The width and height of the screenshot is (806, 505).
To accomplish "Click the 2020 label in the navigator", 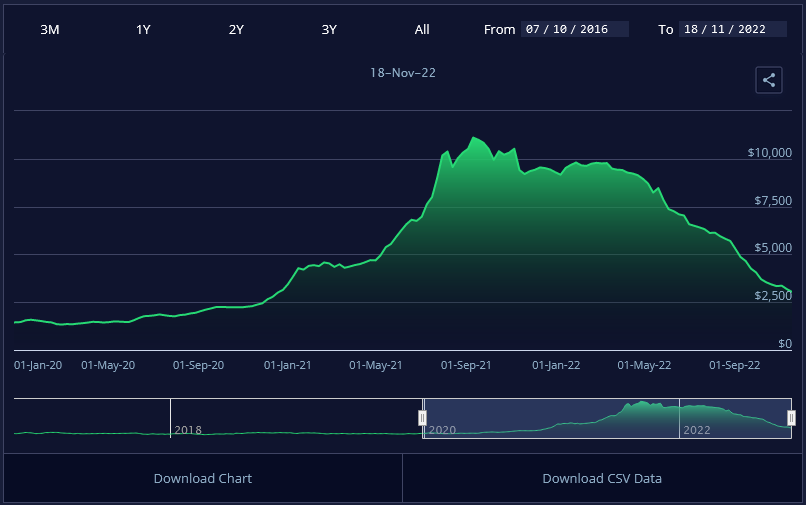I will [x=441, y=430].
